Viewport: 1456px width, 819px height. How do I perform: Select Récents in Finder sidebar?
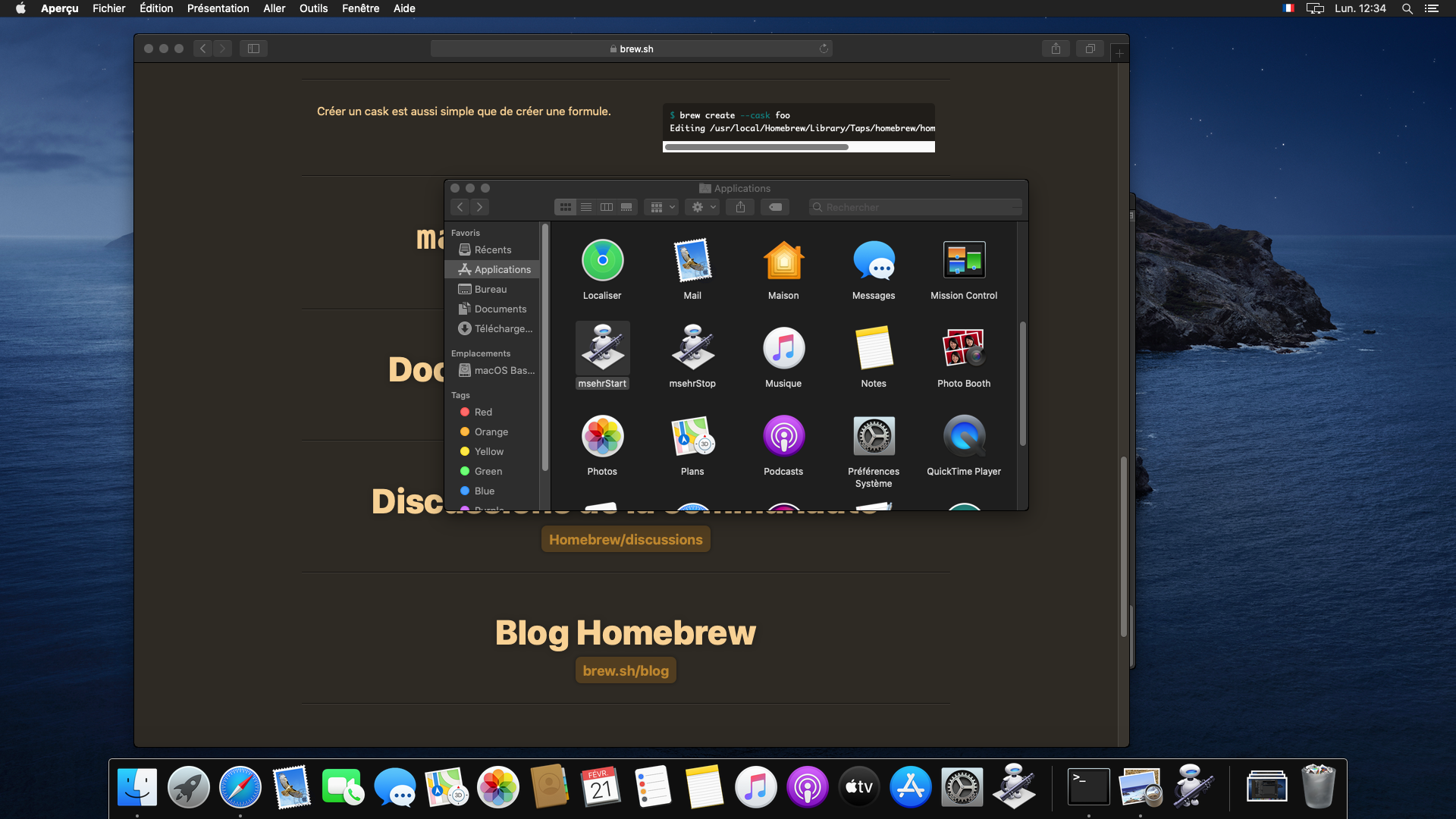tap(492, 249)
